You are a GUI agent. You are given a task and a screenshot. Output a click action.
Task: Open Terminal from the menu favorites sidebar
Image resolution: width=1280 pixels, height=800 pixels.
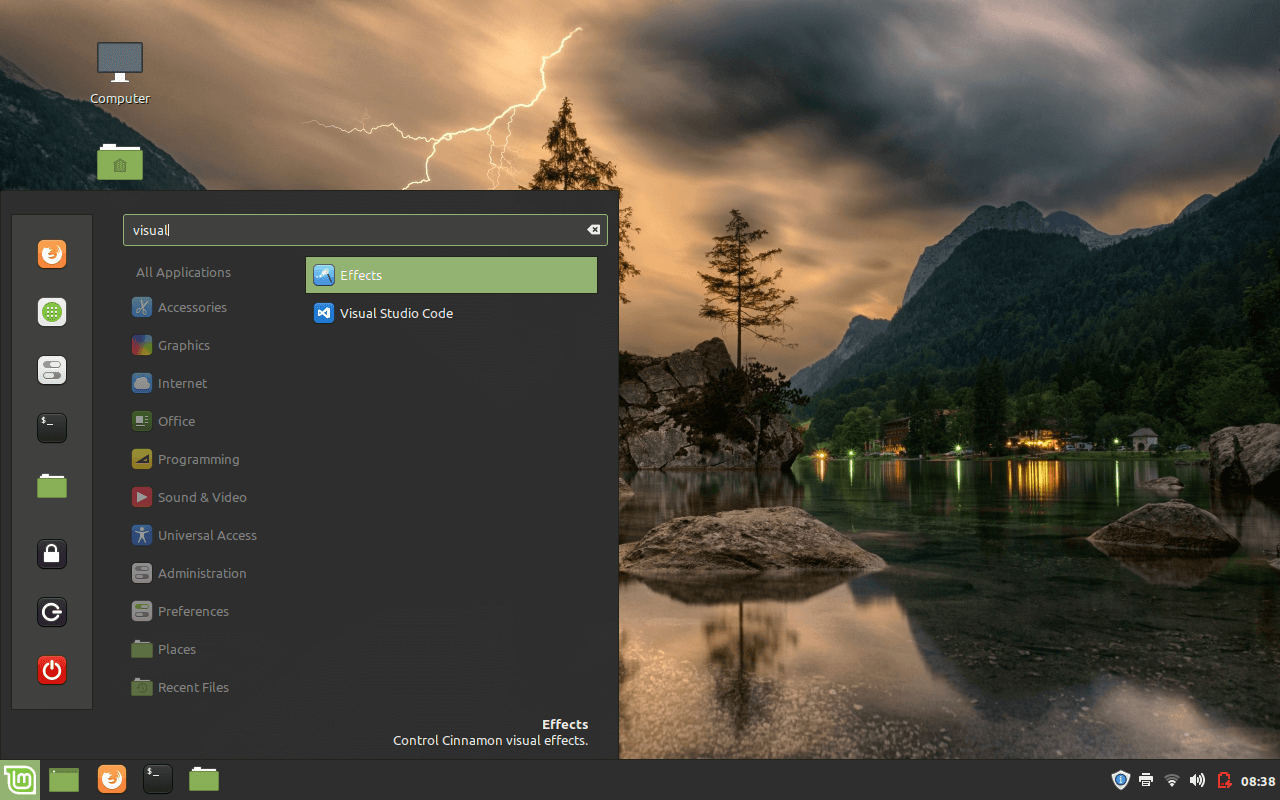[x=52, y=428]
